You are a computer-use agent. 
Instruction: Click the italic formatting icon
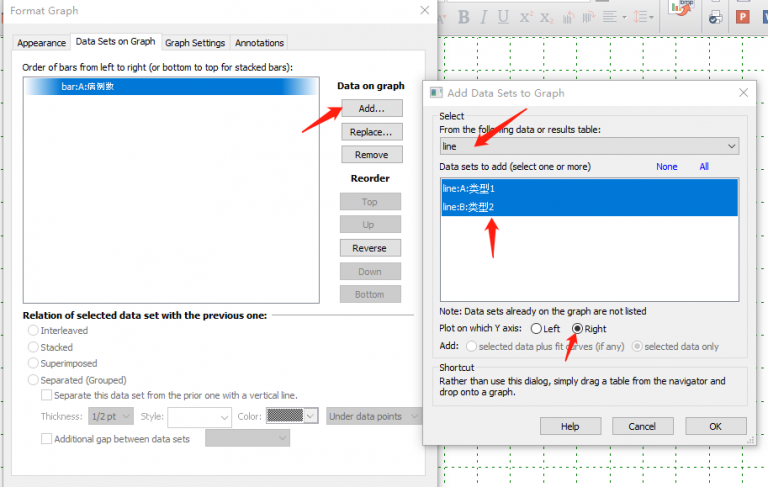484,17
